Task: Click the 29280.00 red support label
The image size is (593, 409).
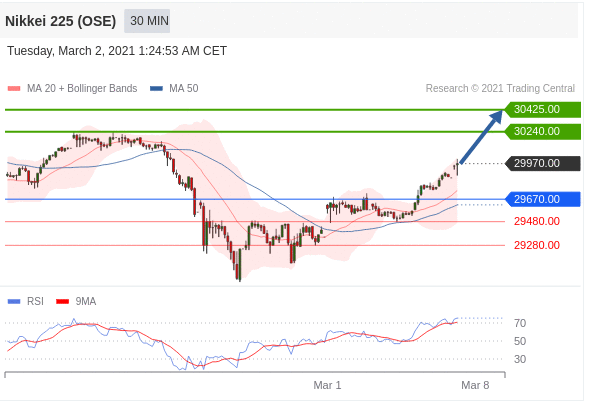Action: (x=537, y=245)
